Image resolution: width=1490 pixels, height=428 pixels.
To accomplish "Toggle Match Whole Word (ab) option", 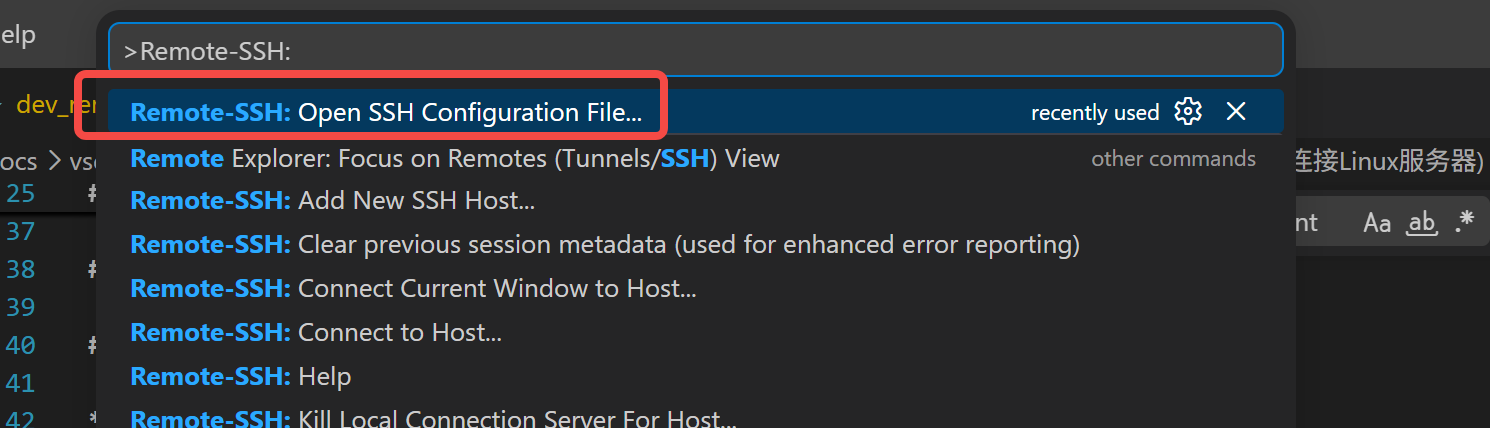I will pos(1421,223).
